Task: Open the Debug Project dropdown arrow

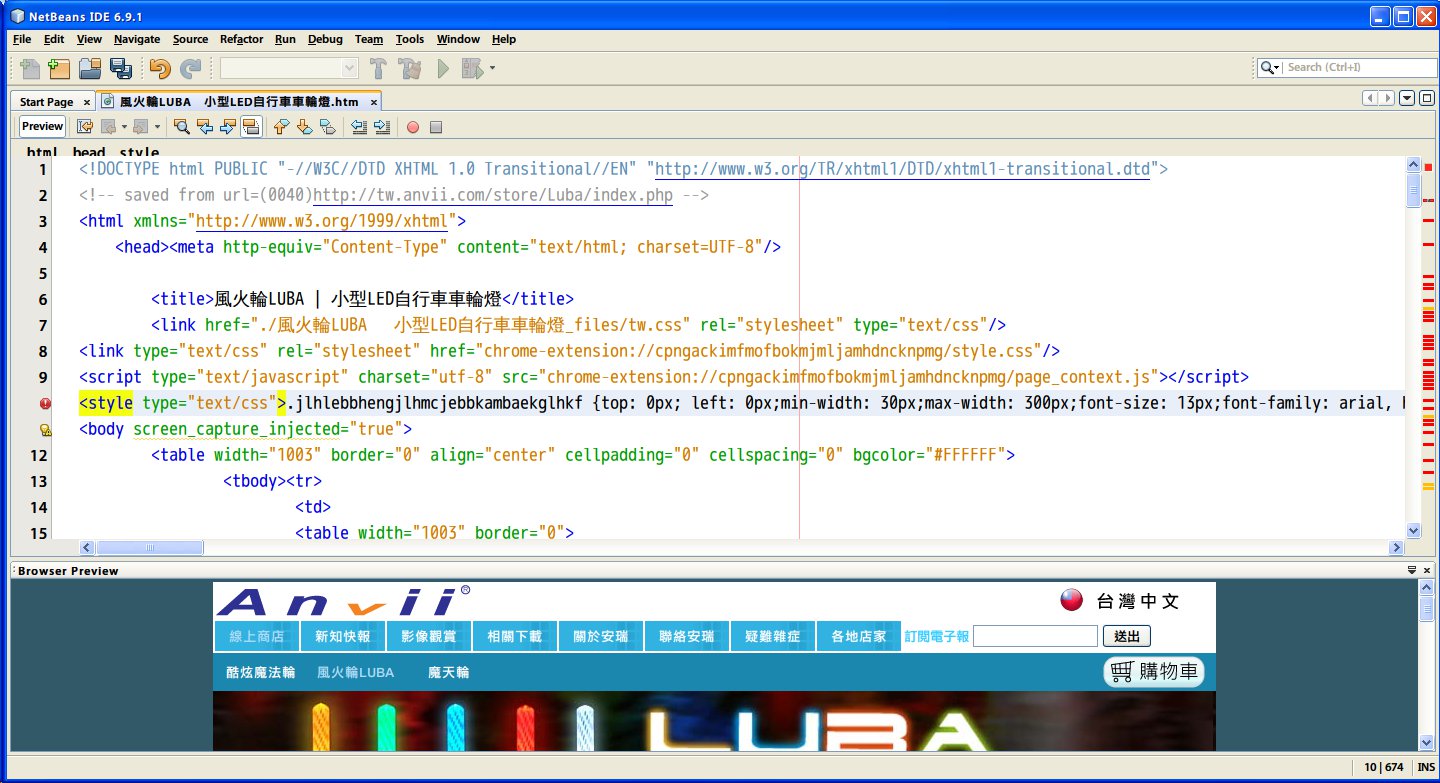Action: click(x=492, y=68)
